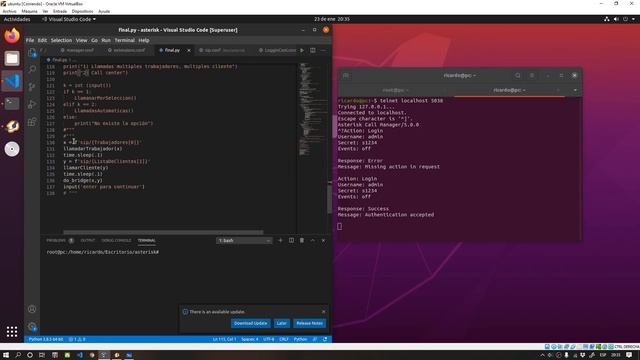Kill the terminal with the trash icon
This screenshot has width=640, height=360.
[302, 240]
